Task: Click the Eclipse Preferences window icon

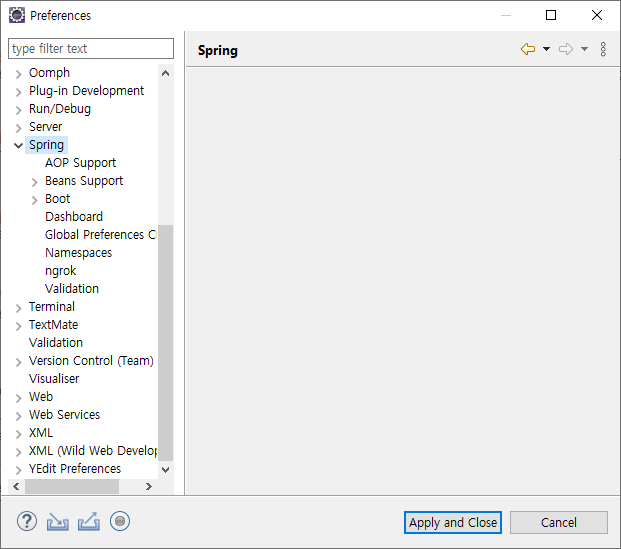Action: click(17, 15)
